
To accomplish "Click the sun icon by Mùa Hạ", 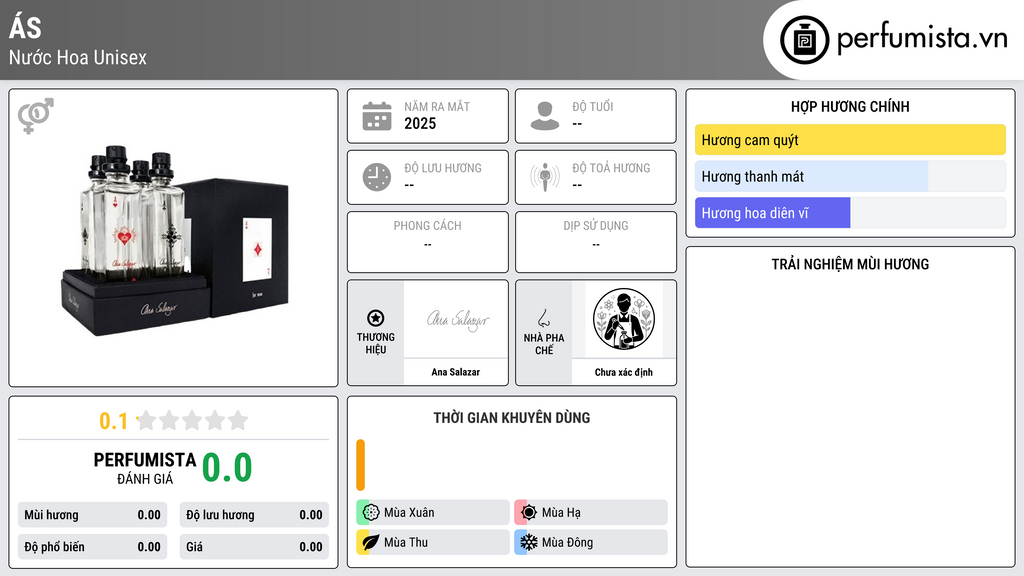I will pos(529,513).
